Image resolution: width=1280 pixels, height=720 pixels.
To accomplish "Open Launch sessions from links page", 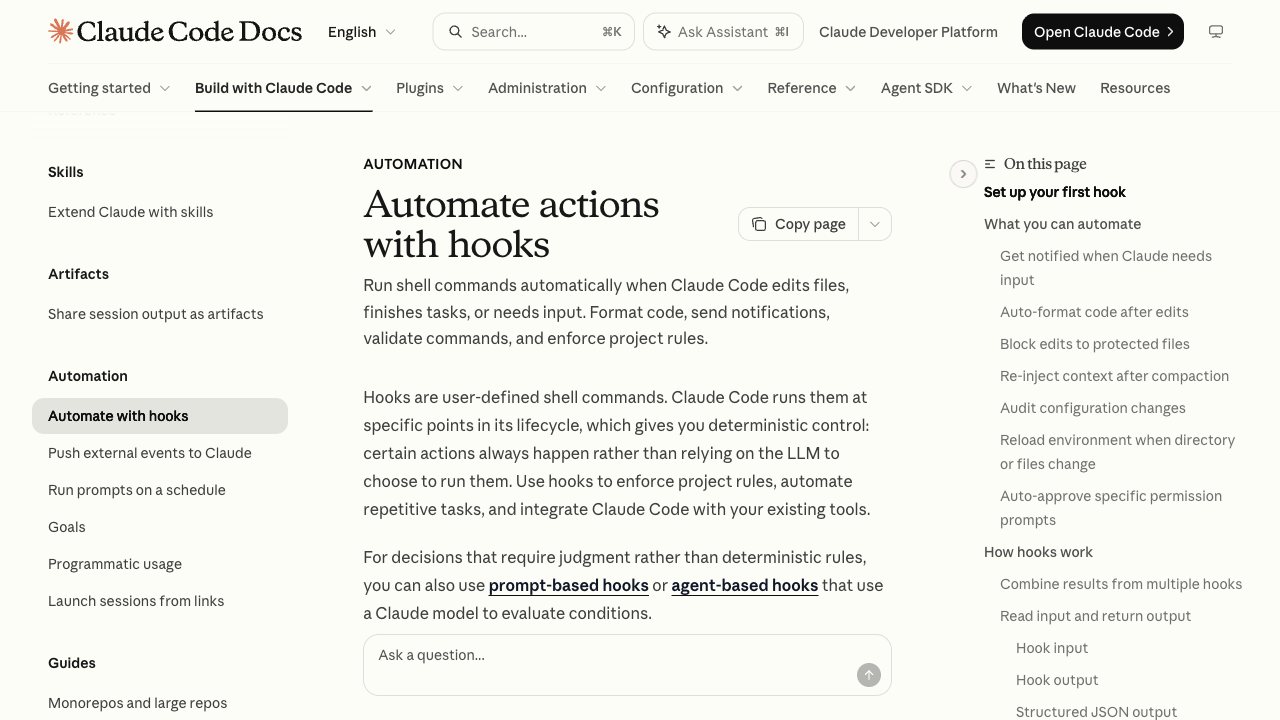I will (x=136, y=601).
